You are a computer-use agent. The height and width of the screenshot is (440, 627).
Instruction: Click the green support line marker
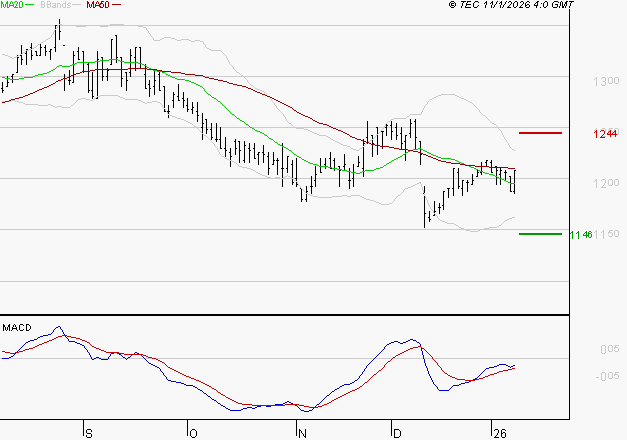click(540, 234)
